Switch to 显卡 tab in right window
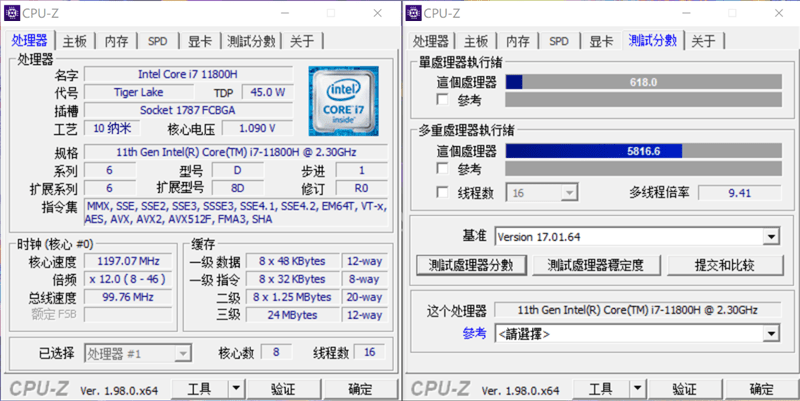 pyautogui.click(x=601, y=41)
